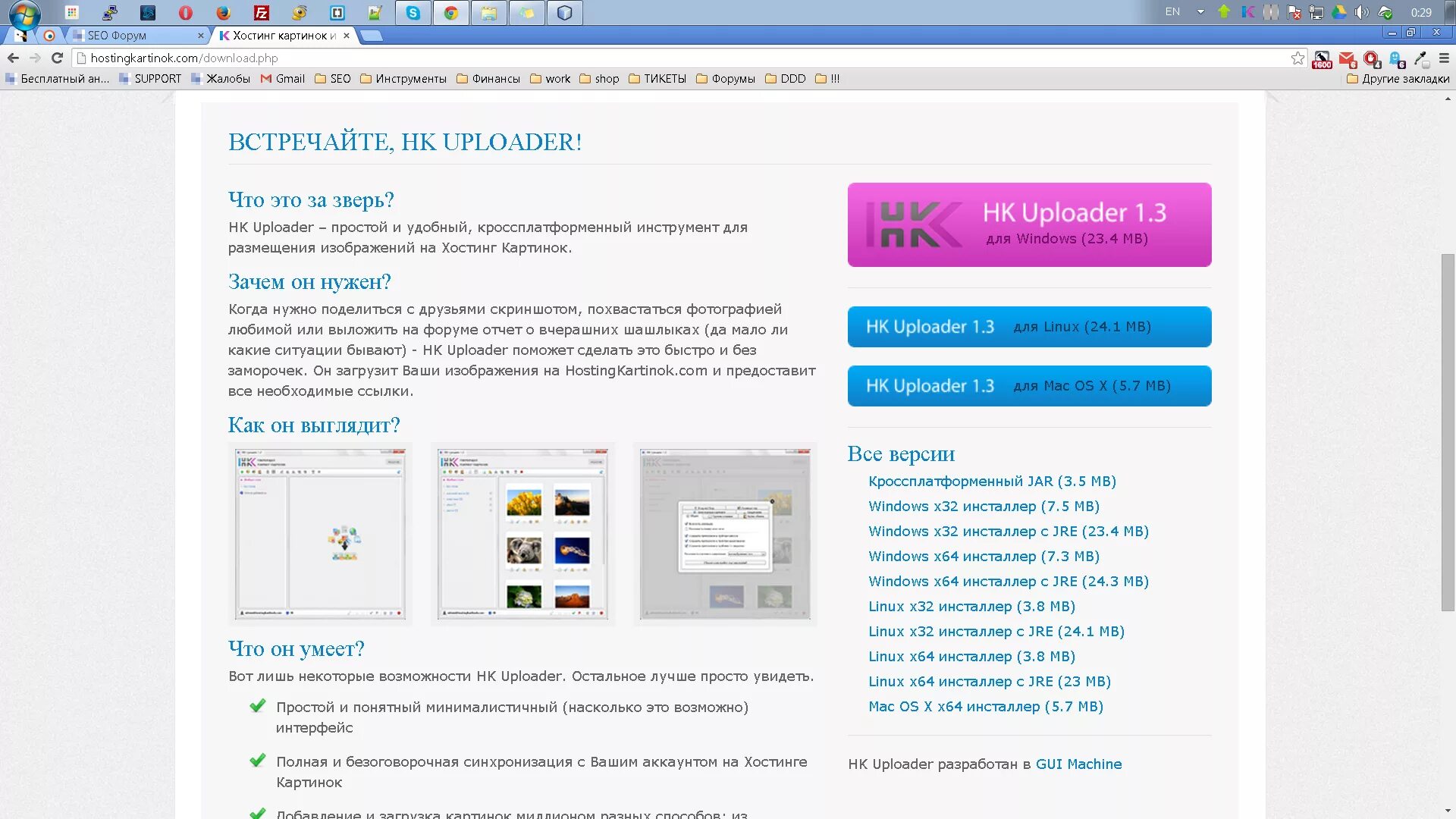Open the GUI Machine link

coord(1078,764)
